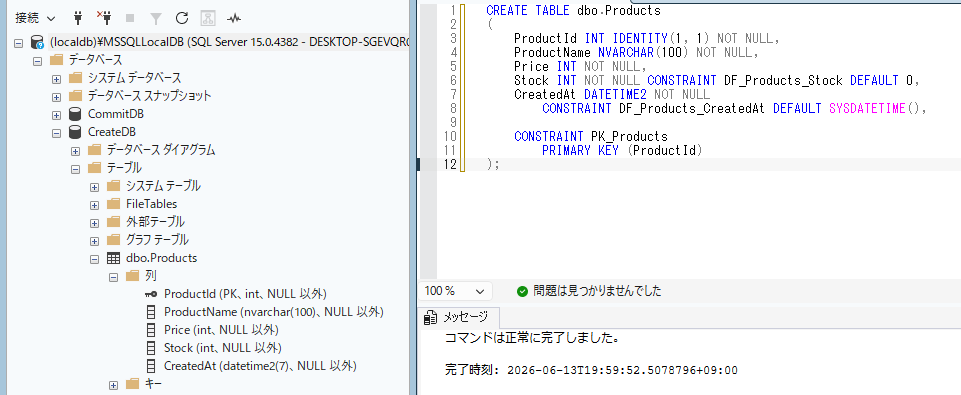The height and width of the screenshot is (395, 961).
Task: Open the 接続 dropdown in Object Explorer
Action: coord(35,18)
